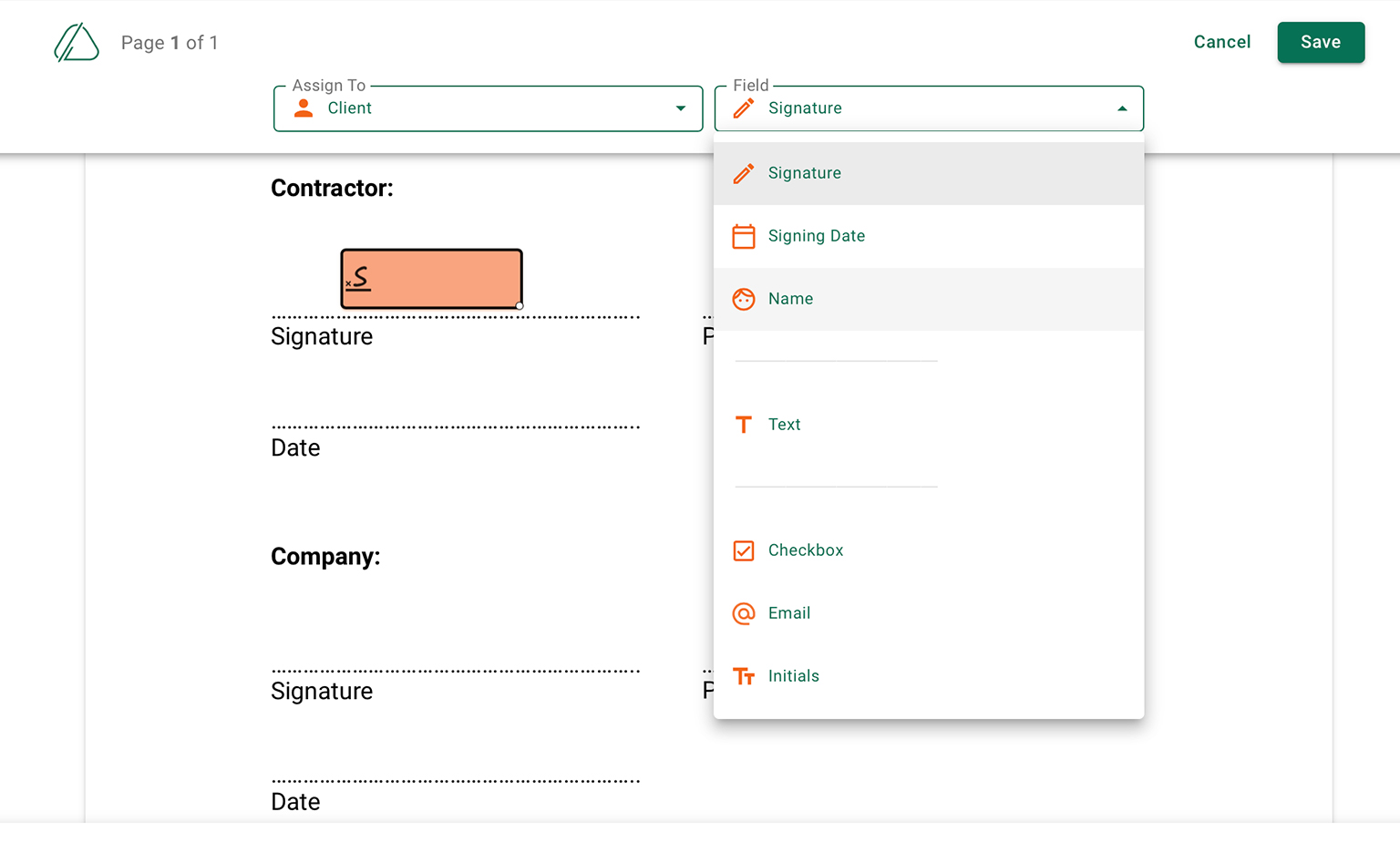Choose Signing Date from the field list

(929, 236)
